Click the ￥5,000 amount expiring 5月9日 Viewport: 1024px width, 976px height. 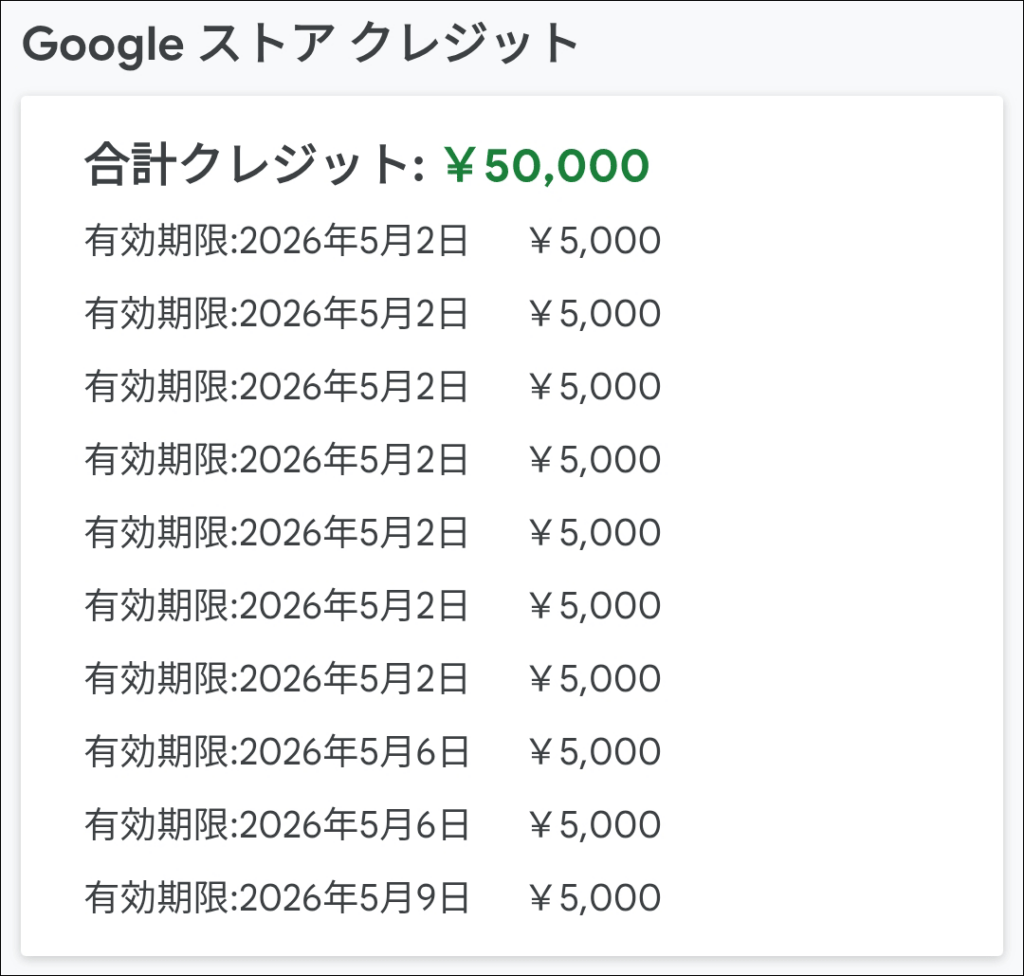(594, 898)
